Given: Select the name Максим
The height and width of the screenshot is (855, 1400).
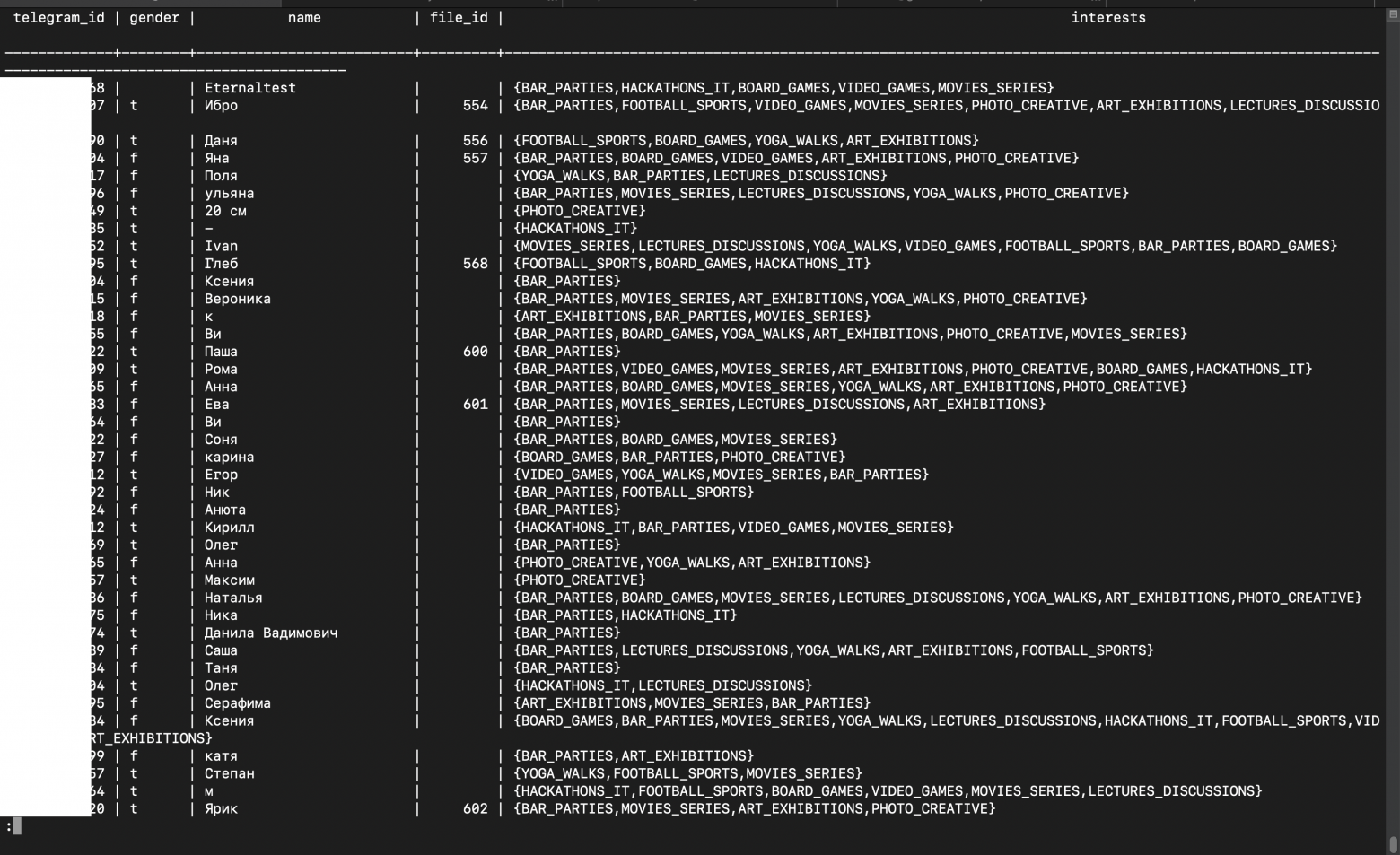Looking at the screenshot, I should (230, 580).
